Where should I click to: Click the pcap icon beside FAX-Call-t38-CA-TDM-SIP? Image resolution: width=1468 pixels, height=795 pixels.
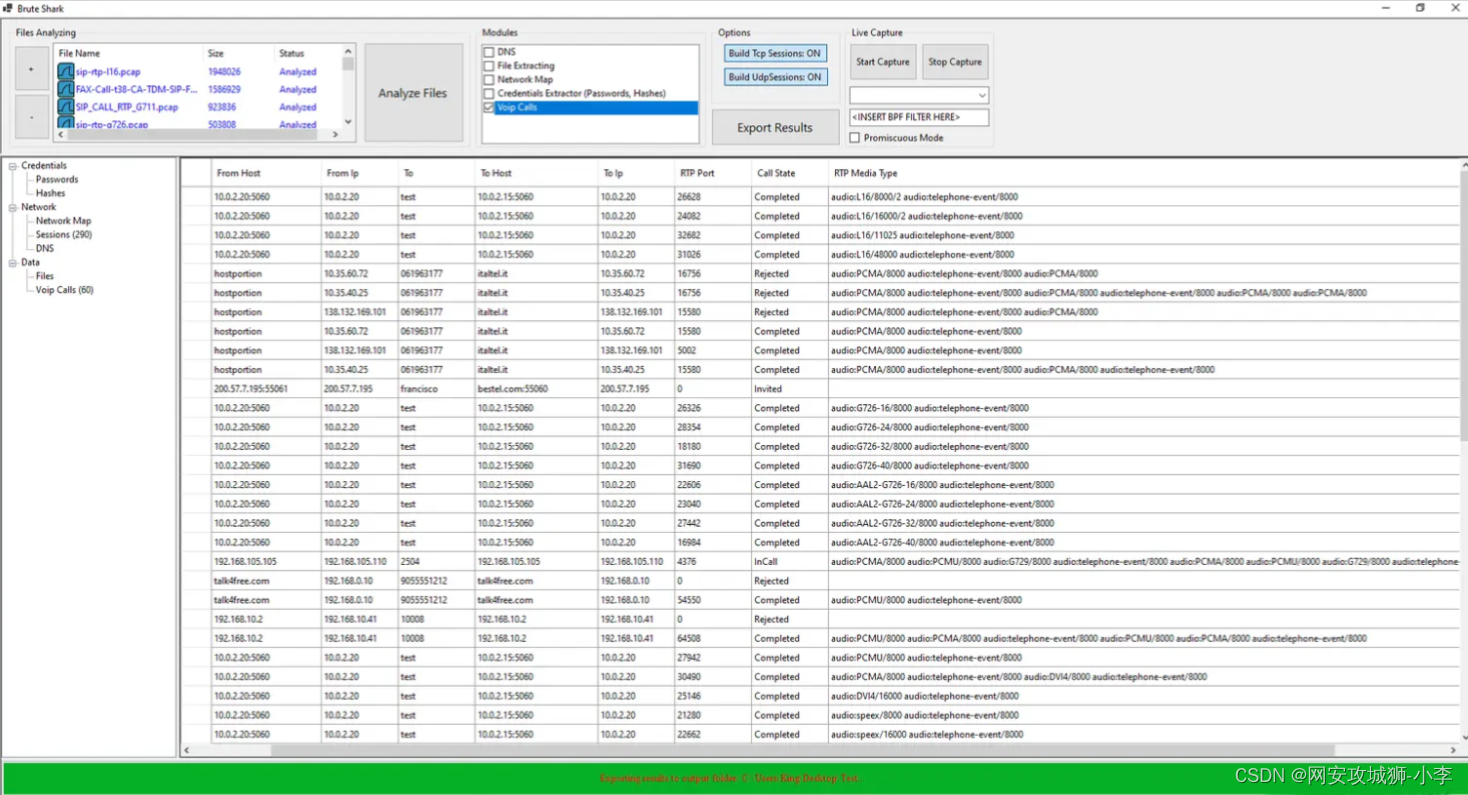pos(65,89)
